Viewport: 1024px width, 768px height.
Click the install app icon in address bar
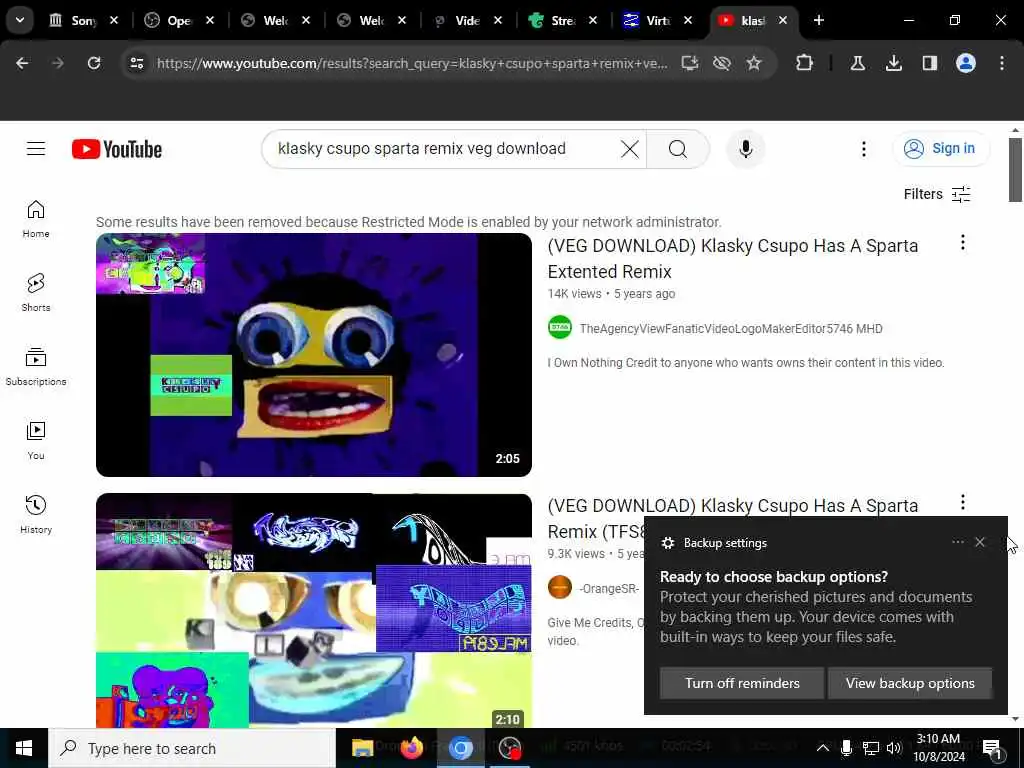click(x=690, y=63)
